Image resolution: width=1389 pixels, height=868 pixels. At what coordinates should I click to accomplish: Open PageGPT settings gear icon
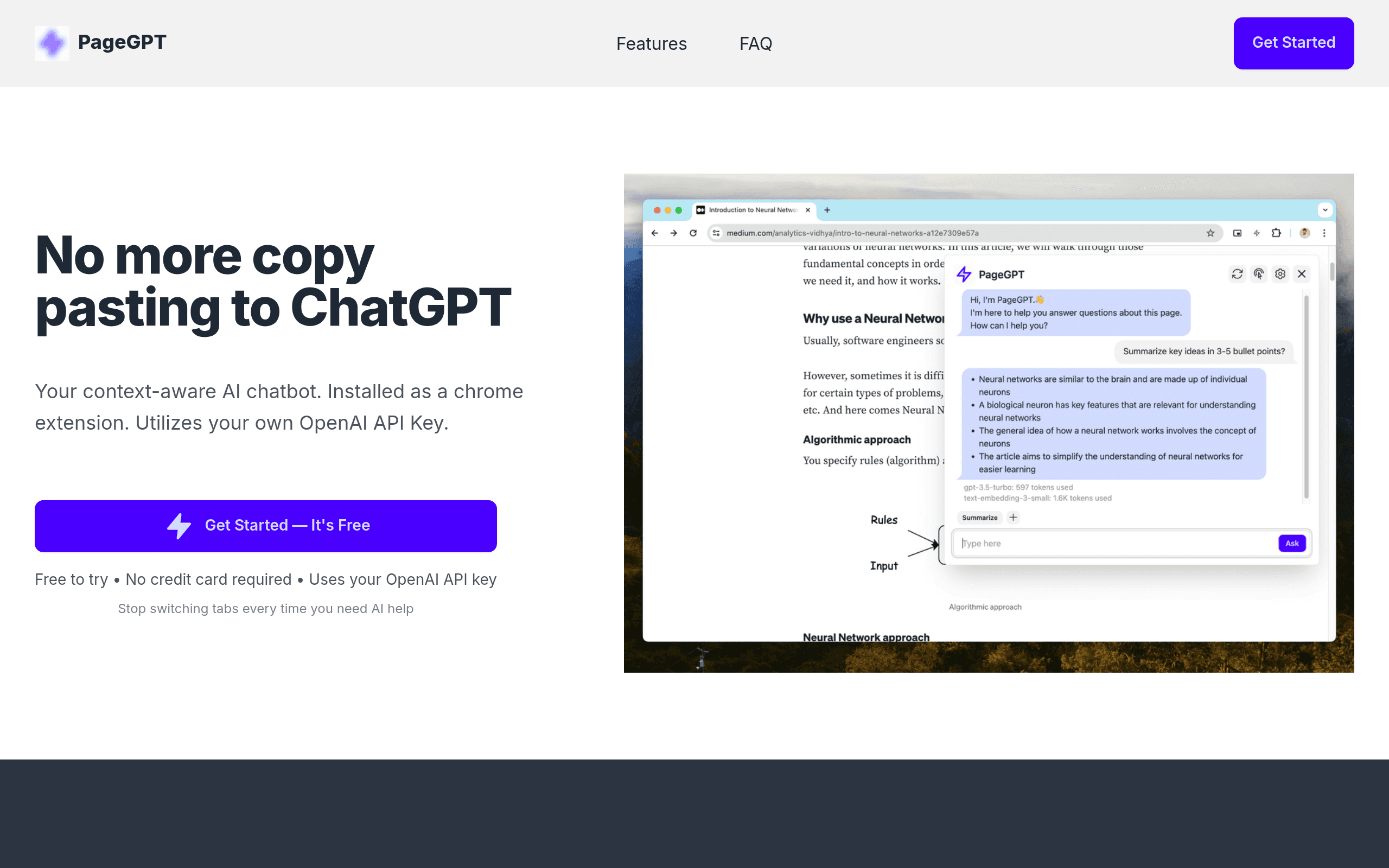coord(1280,274)
